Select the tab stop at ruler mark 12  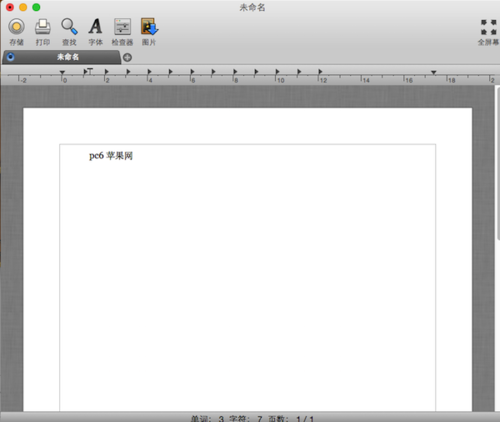click(x=320, y=72)
